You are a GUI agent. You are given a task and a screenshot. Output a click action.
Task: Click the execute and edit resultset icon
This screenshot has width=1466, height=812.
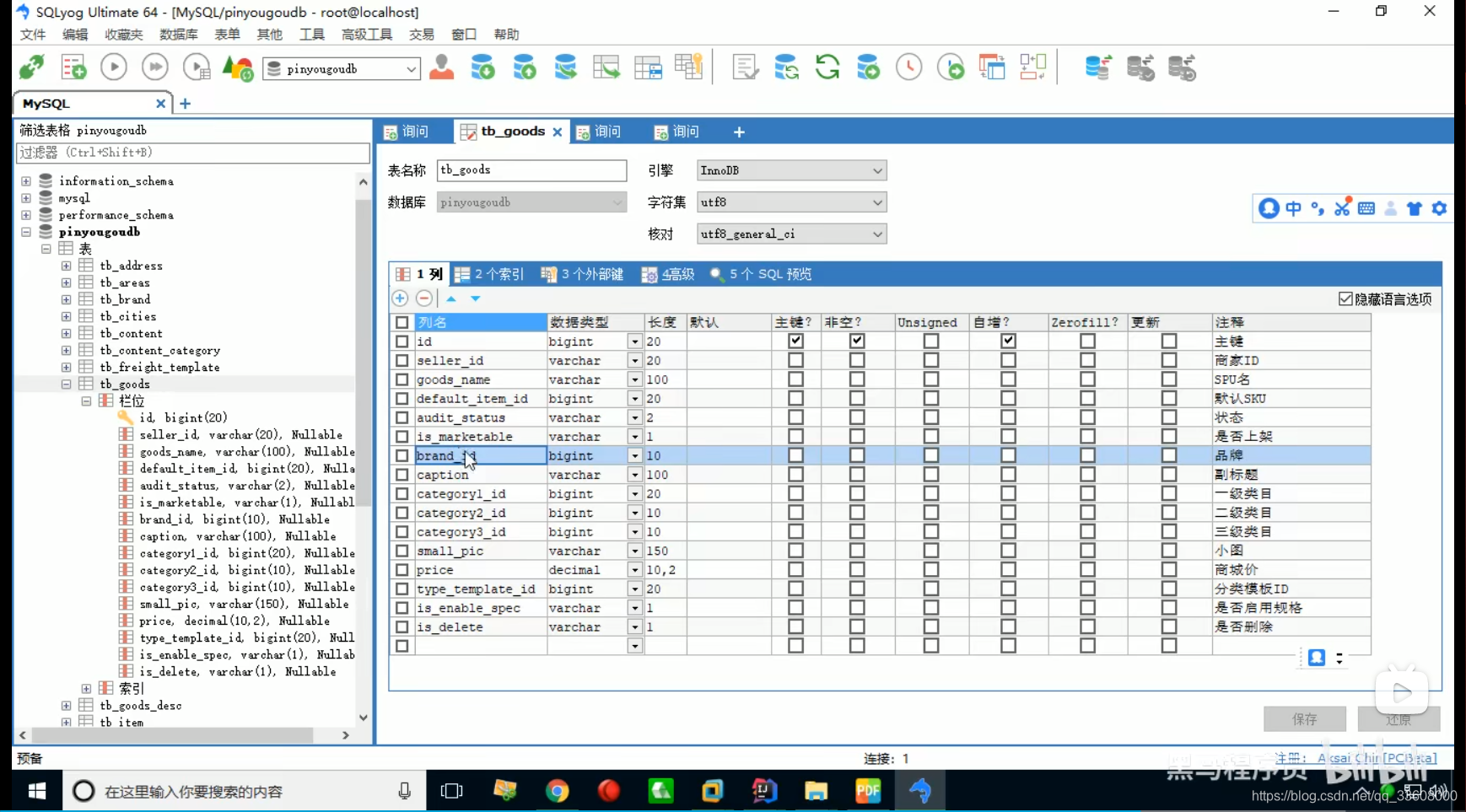[197, 67]
